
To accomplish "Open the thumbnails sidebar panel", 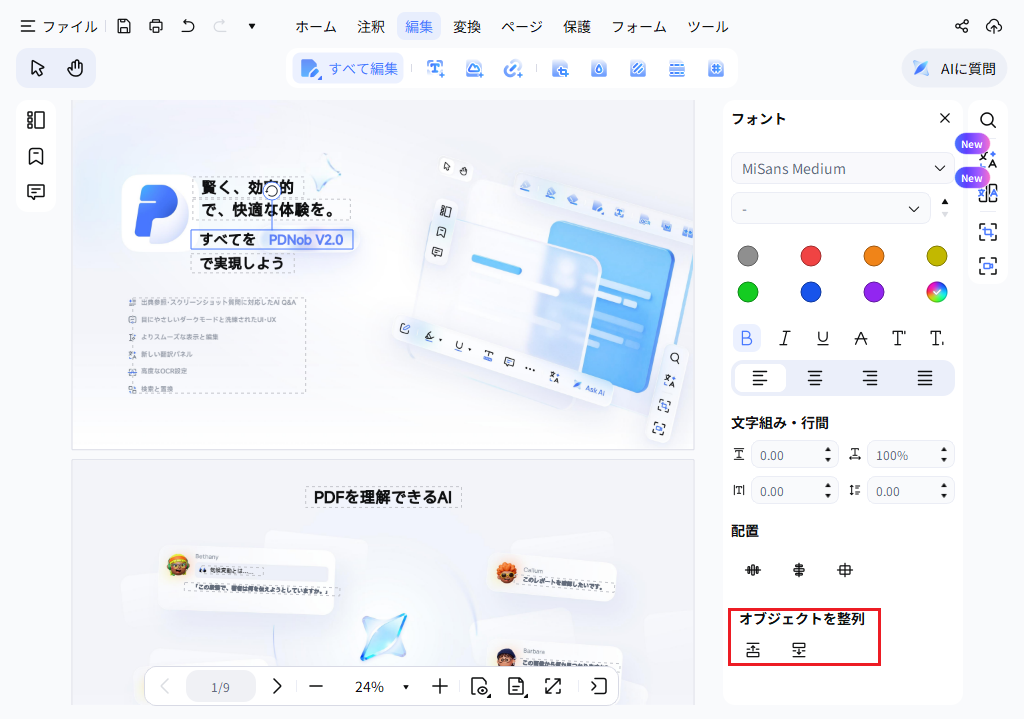I will pyautogui.click(x=36, y=120).
